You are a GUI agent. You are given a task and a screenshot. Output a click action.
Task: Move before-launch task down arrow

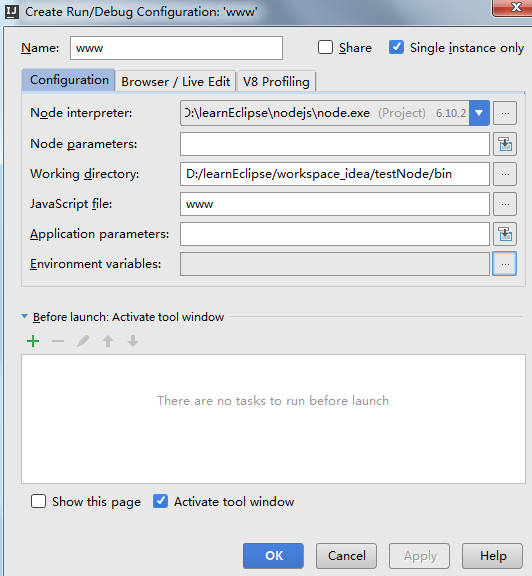tap(133, 341)
